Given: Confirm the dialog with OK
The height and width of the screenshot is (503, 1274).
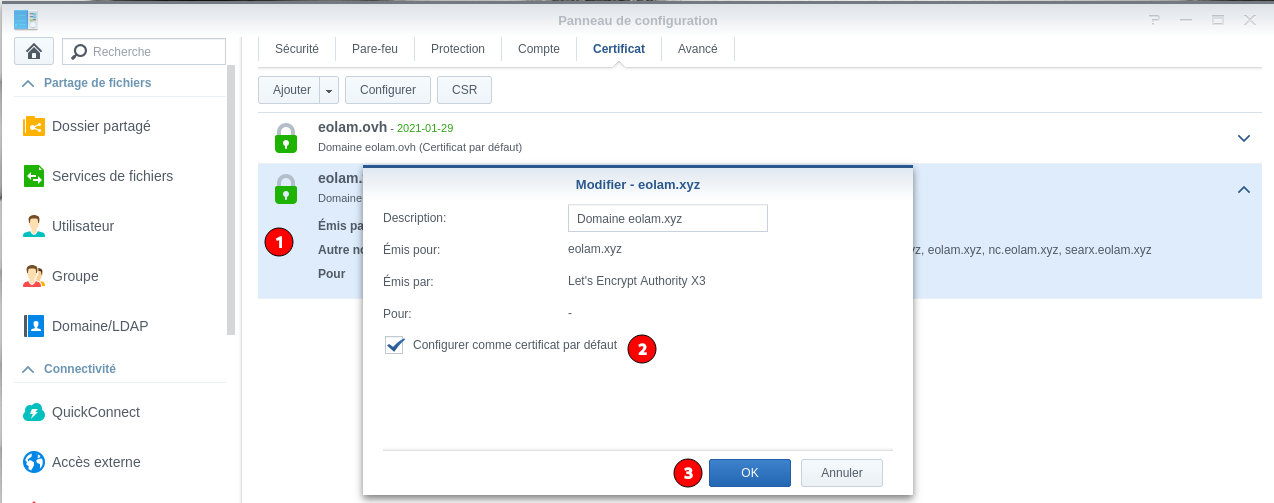Looking at the screenshot, I should point(749,473).
